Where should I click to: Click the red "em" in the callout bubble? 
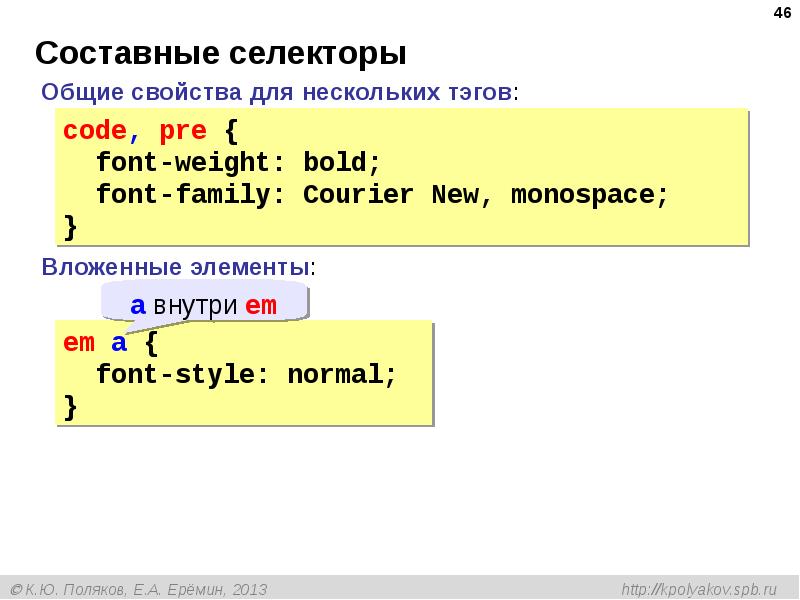261,306
